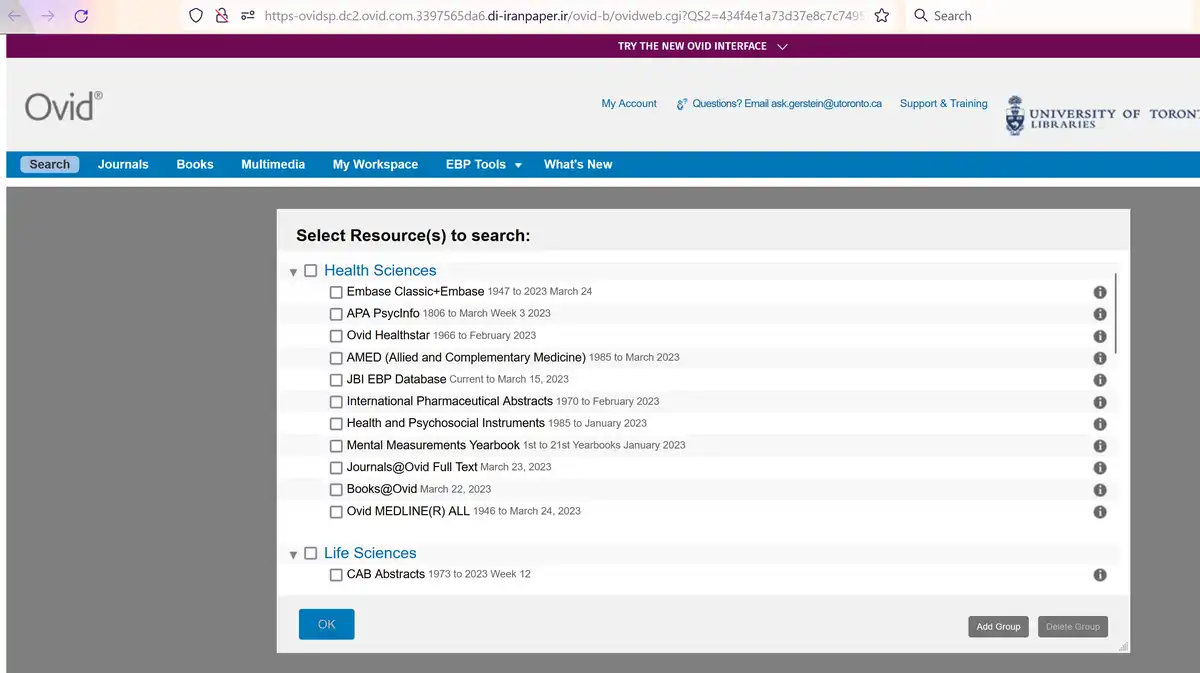Show info for Books@Ovid
1200x673 pixels.
tap(1099, 490)
